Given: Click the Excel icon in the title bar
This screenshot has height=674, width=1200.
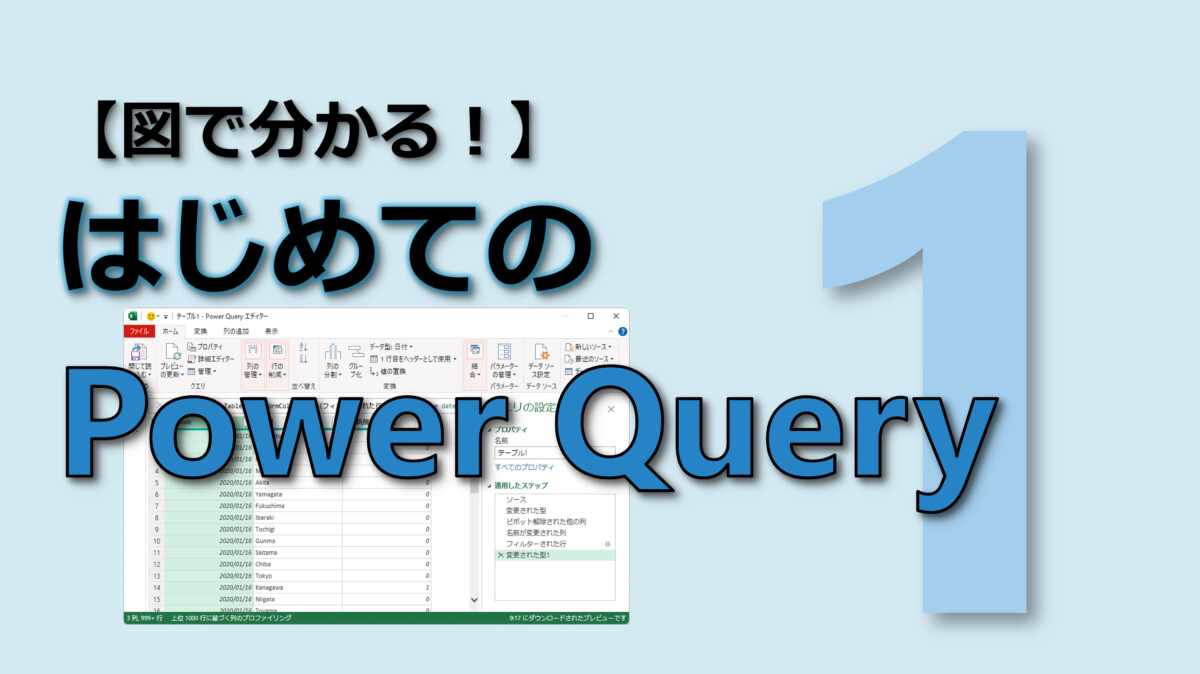Looking at the screenshot, I should tap(132, 316).
